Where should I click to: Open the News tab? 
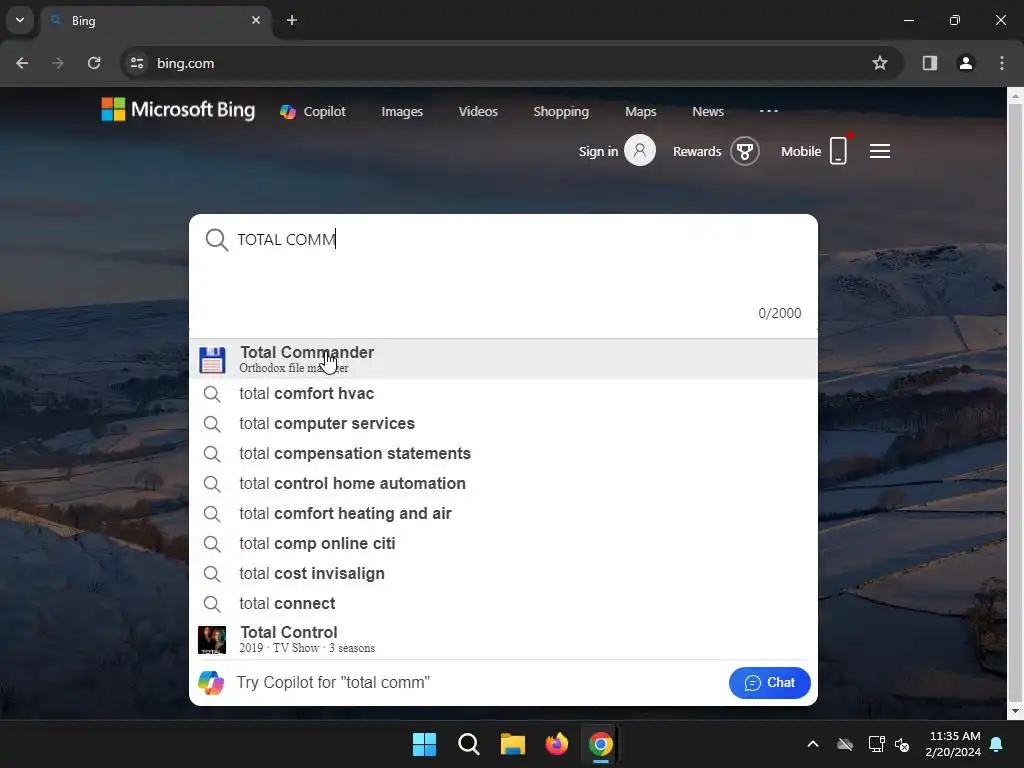coord(708,112)
